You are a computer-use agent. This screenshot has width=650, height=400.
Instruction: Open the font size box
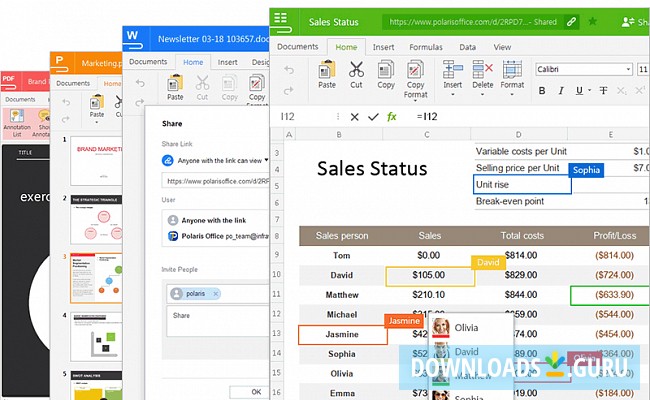[643, 69]
